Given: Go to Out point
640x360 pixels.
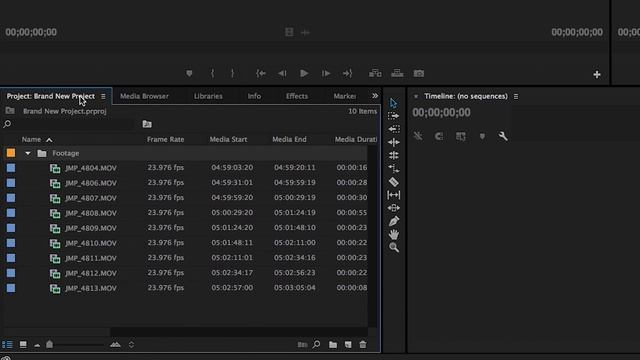Looking at the screenshot, I should pyautogui.click(x=347, y=73).
